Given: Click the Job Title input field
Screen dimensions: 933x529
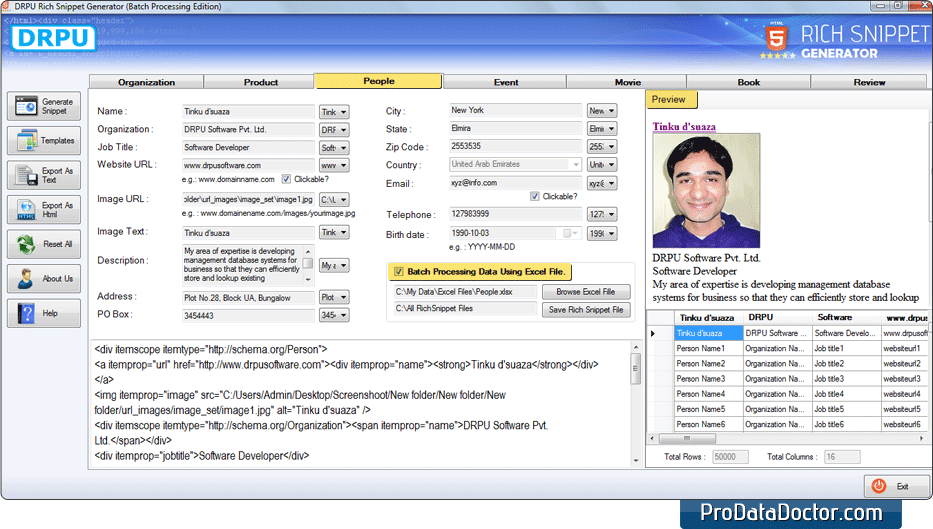Looking at the screenshot, I should click(x=248, y=147).
